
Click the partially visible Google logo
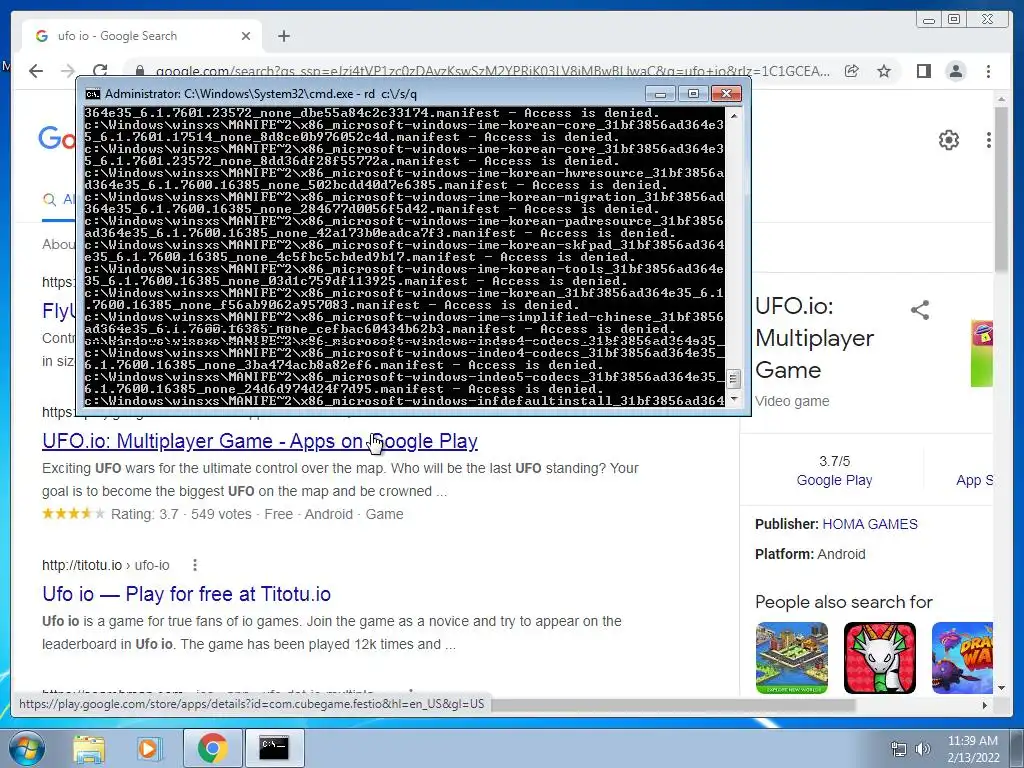(x=57, y=138)
